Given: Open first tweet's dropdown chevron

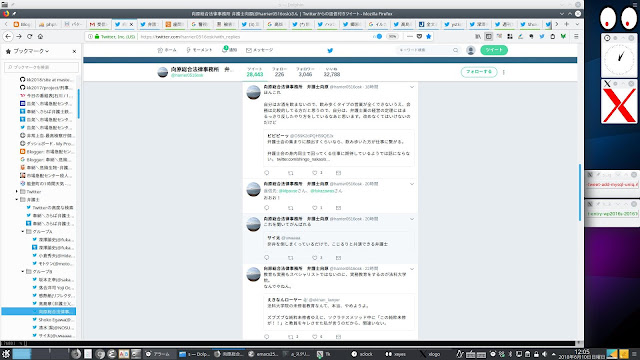Looking at the screenshot, I should 412,87.
